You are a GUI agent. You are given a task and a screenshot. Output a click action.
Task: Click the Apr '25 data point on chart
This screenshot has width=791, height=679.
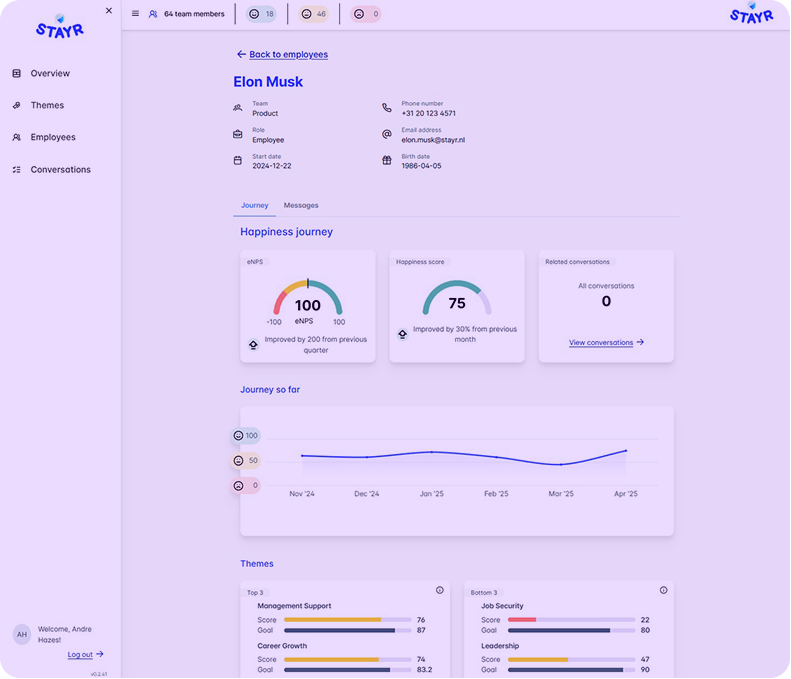626,450
